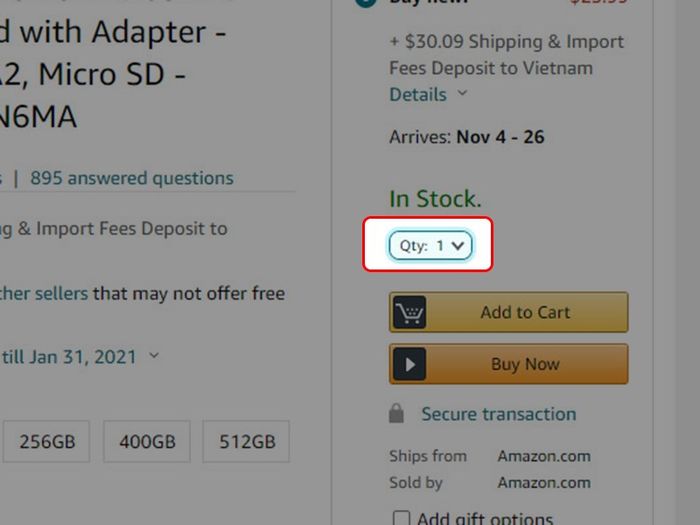Expand the shipping Details link
This screenshot has height=525, width=700.
tap(418, 95)
